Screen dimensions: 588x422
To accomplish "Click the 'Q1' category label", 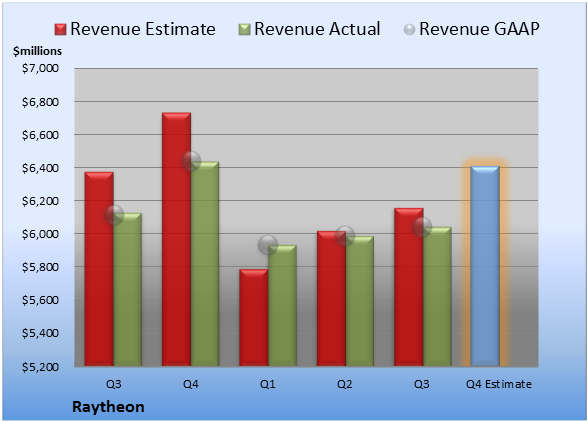I will click(x=268, y=384).
